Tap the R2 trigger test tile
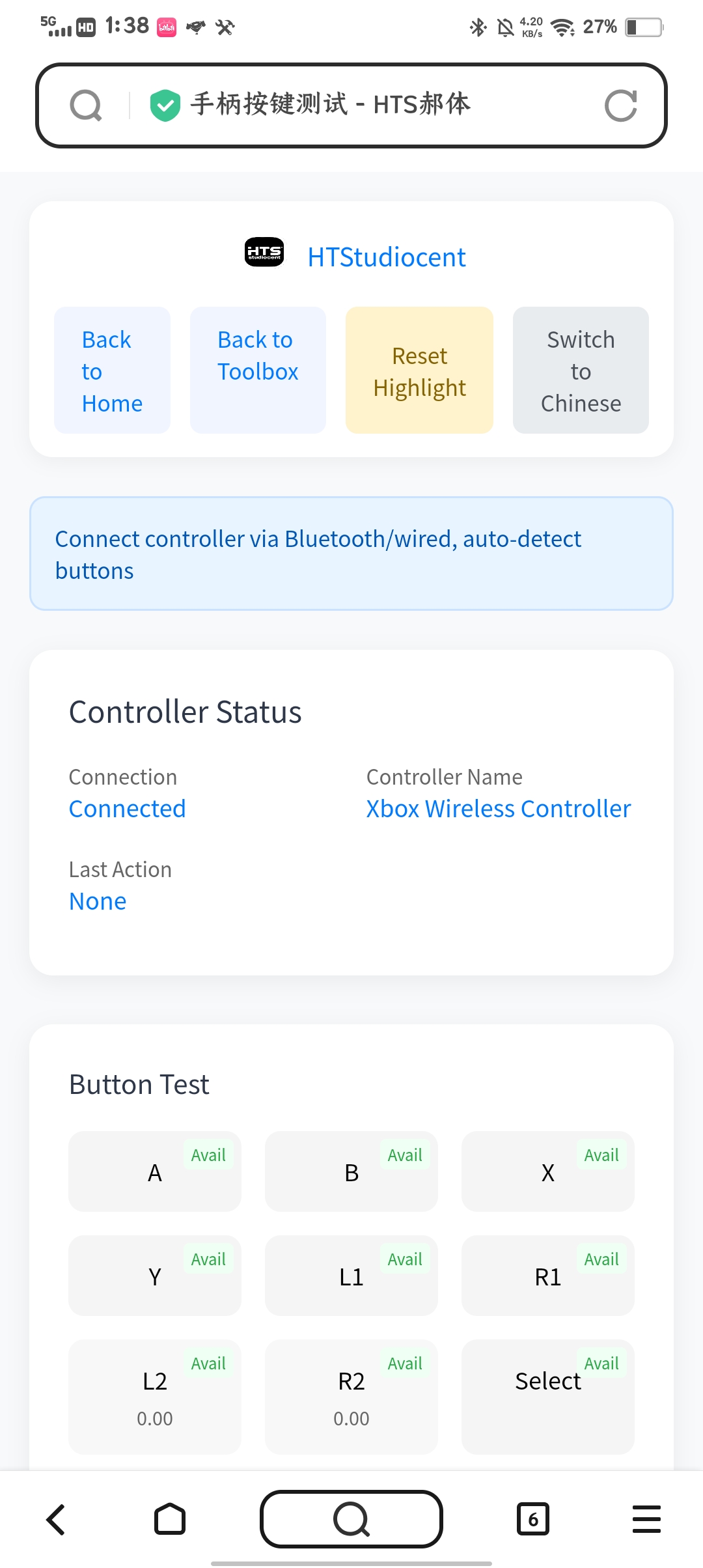Image resolution: width=703 pixels, height=1568 pixels. point(351,1396)
